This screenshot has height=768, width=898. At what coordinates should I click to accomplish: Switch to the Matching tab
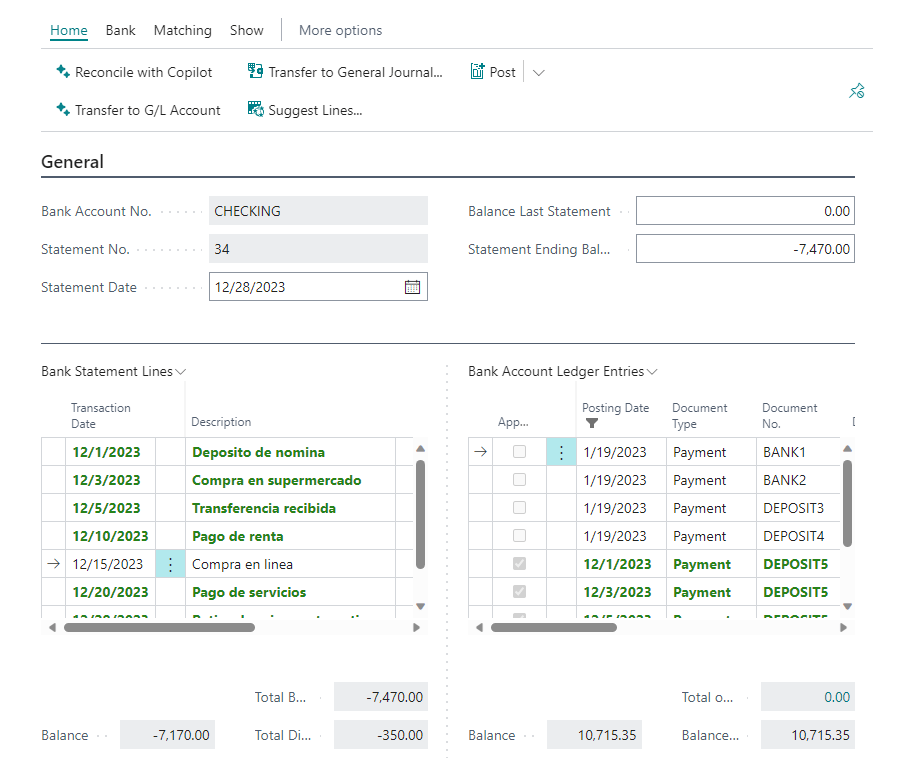182,30
